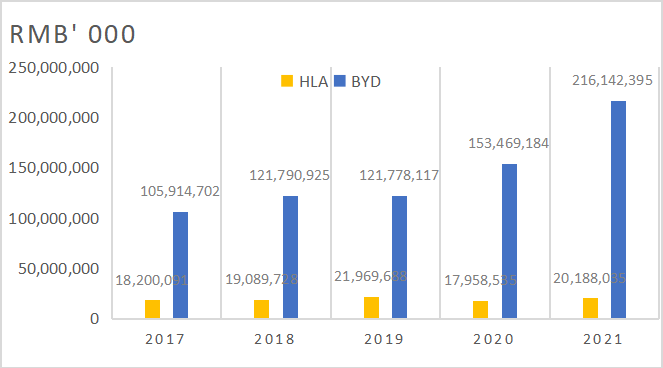Click data label 18,200,091

pos(152,280)
